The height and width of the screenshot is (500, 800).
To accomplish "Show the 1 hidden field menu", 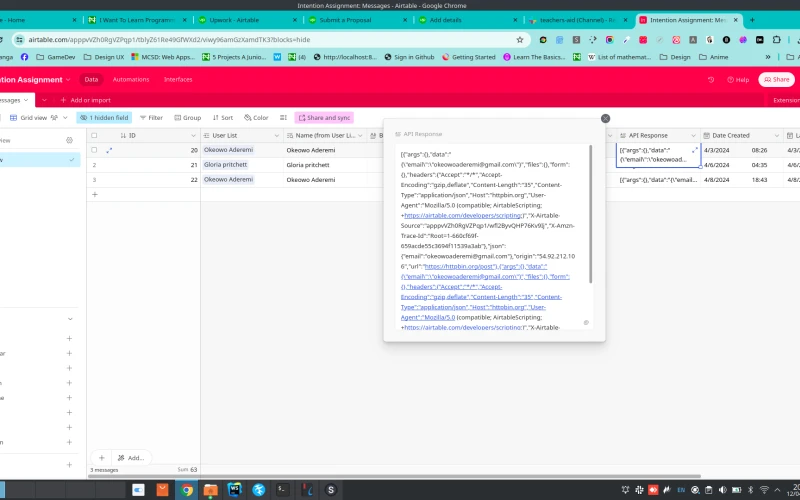I will click(104, 118).
